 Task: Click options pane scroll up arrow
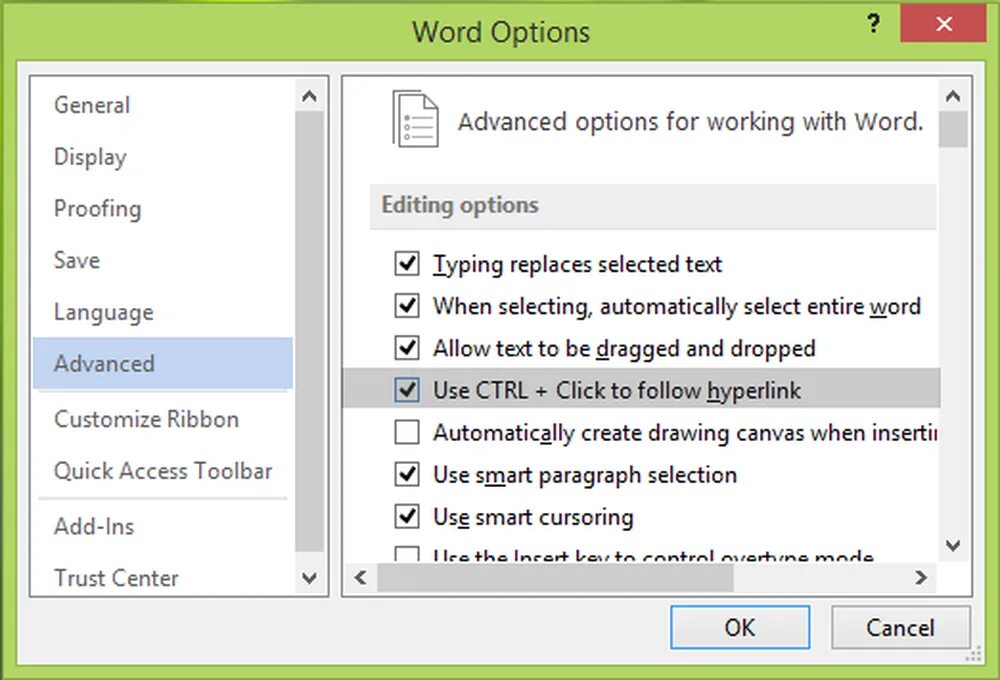953,96
